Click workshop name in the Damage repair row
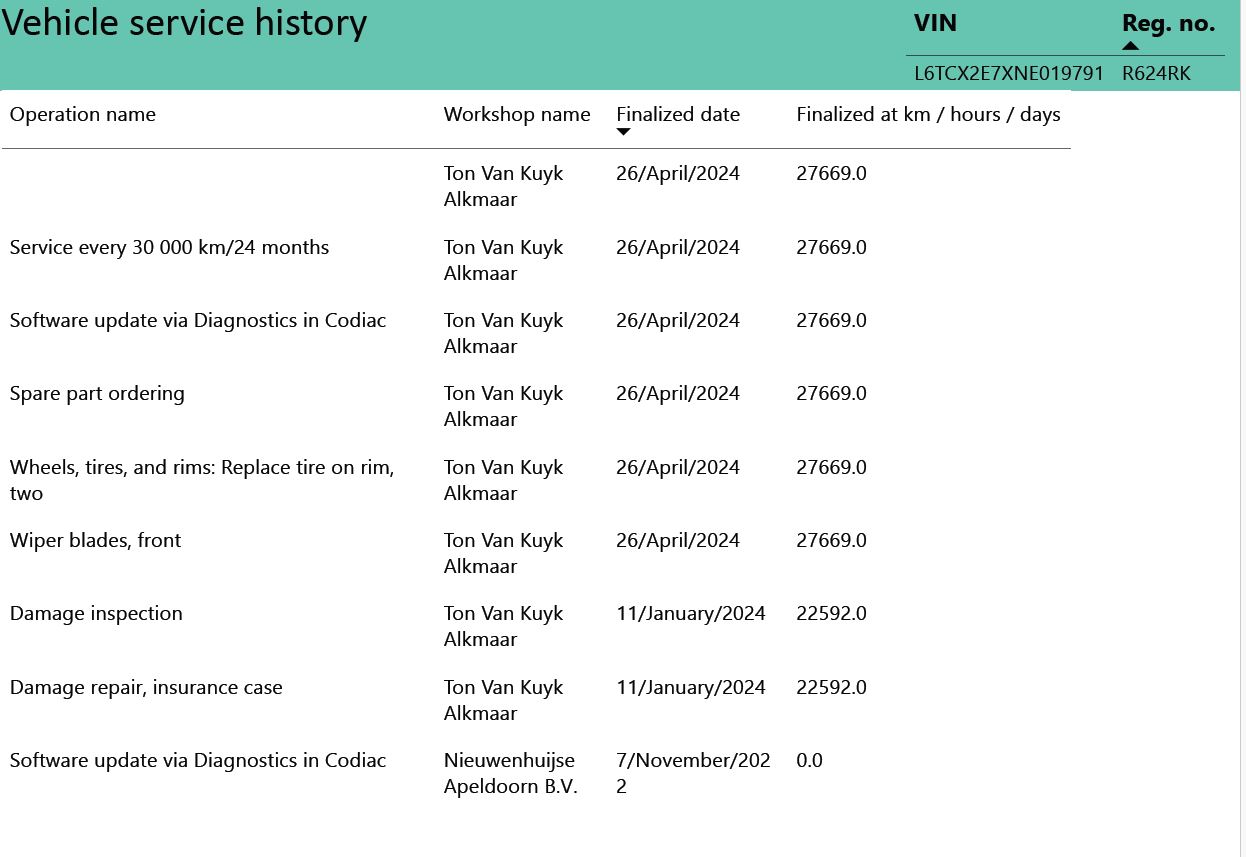 click(504, 700)
